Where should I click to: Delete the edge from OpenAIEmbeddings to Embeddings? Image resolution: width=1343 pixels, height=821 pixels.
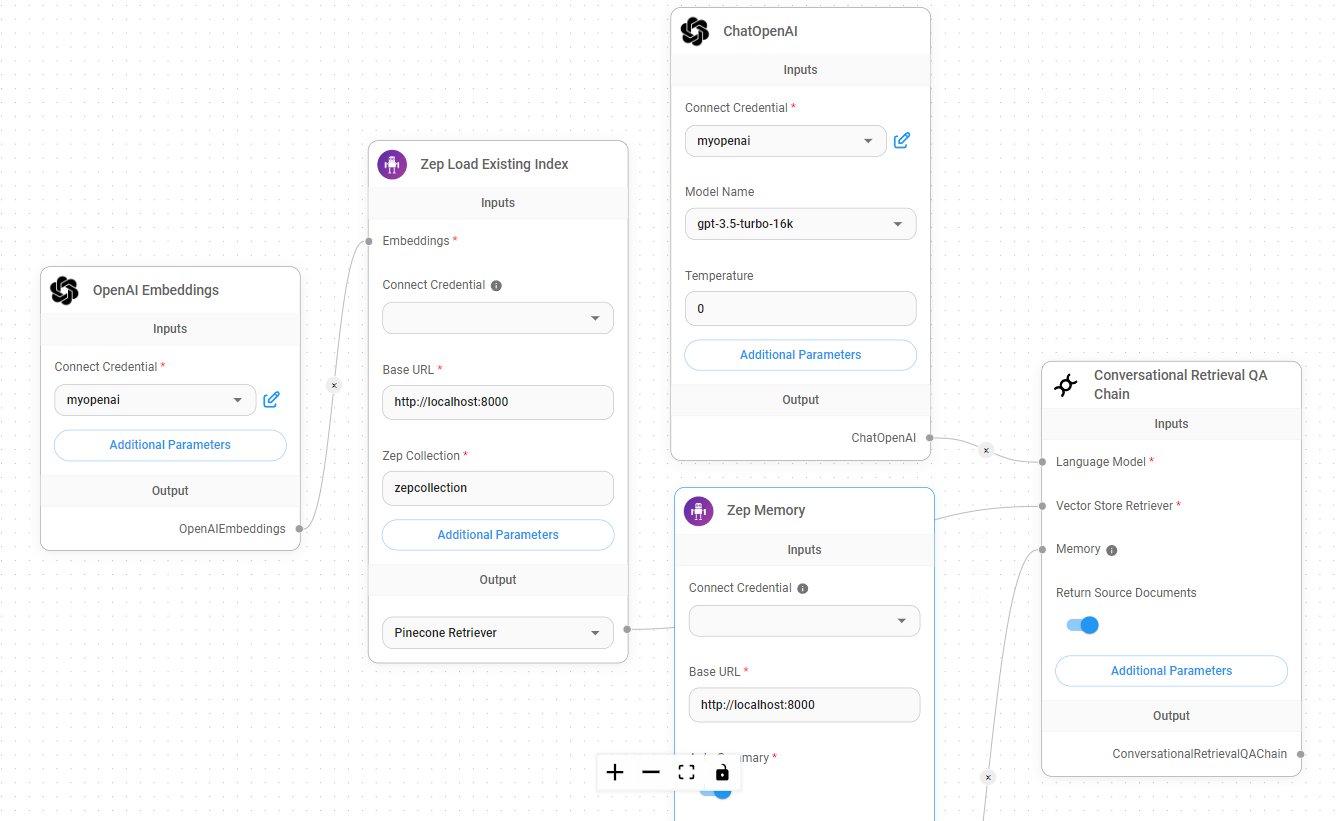(x=334, y=384)
